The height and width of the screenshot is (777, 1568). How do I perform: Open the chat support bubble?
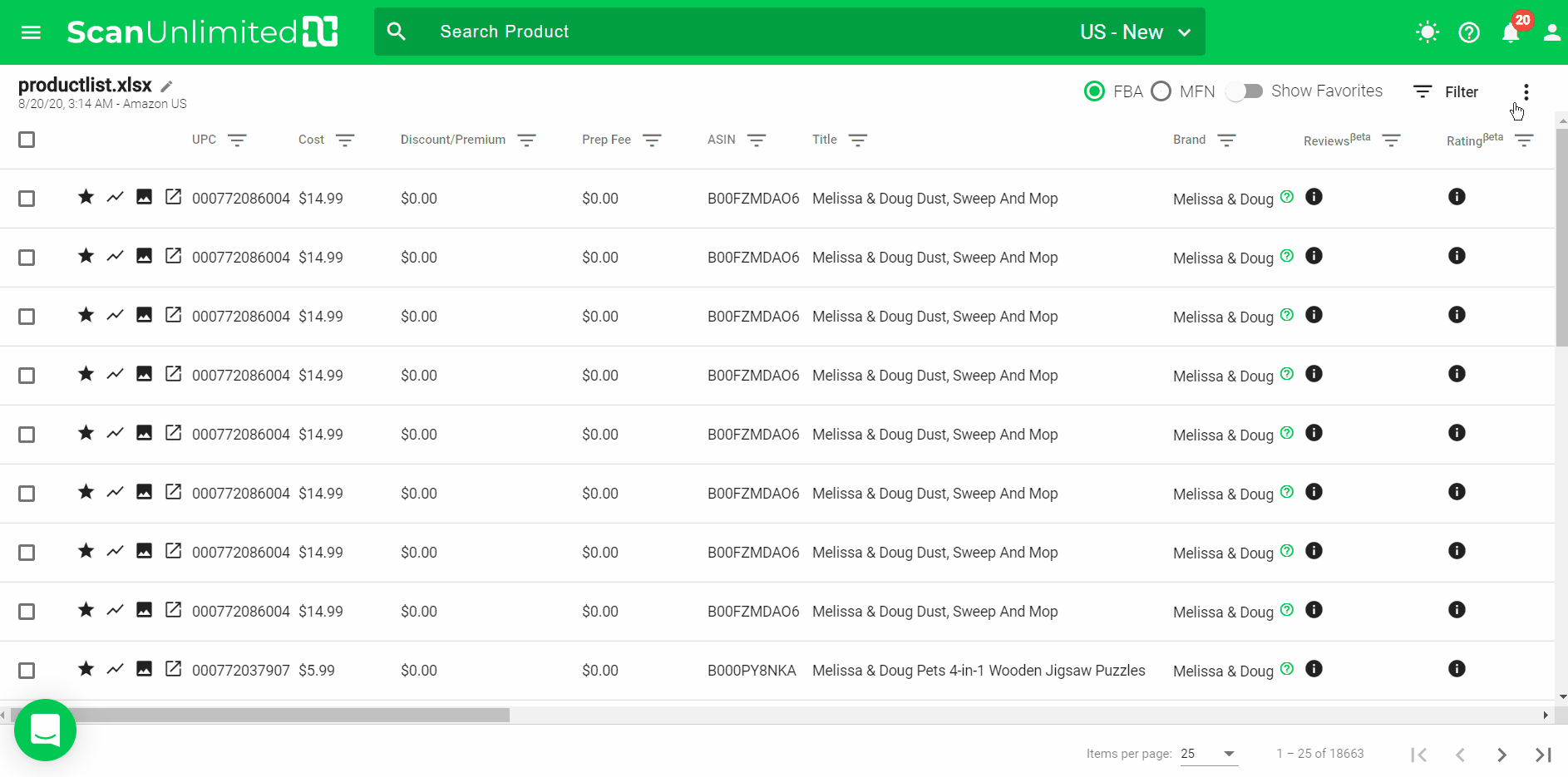(x=45, y=730)
